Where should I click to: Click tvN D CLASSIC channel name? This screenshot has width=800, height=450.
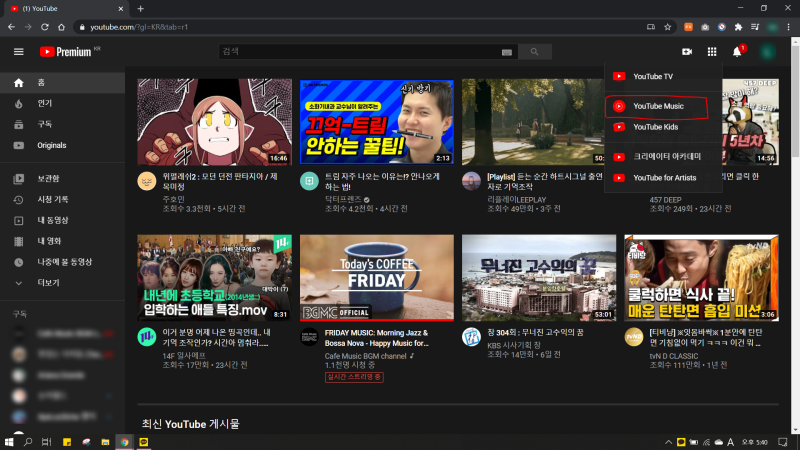pyautogui.click(x=673, y=356)
